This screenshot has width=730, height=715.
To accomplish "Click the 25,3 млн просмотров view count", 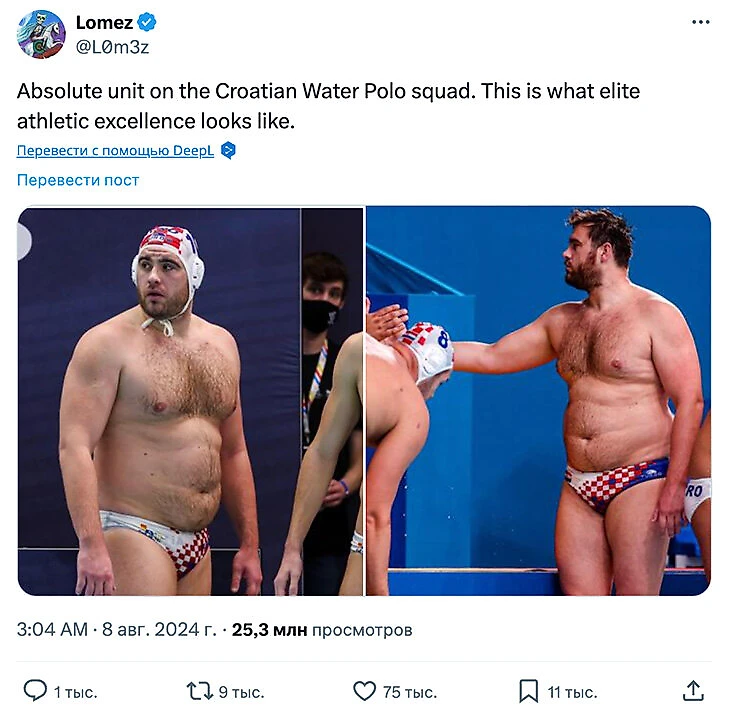I will tap(322, 630).
